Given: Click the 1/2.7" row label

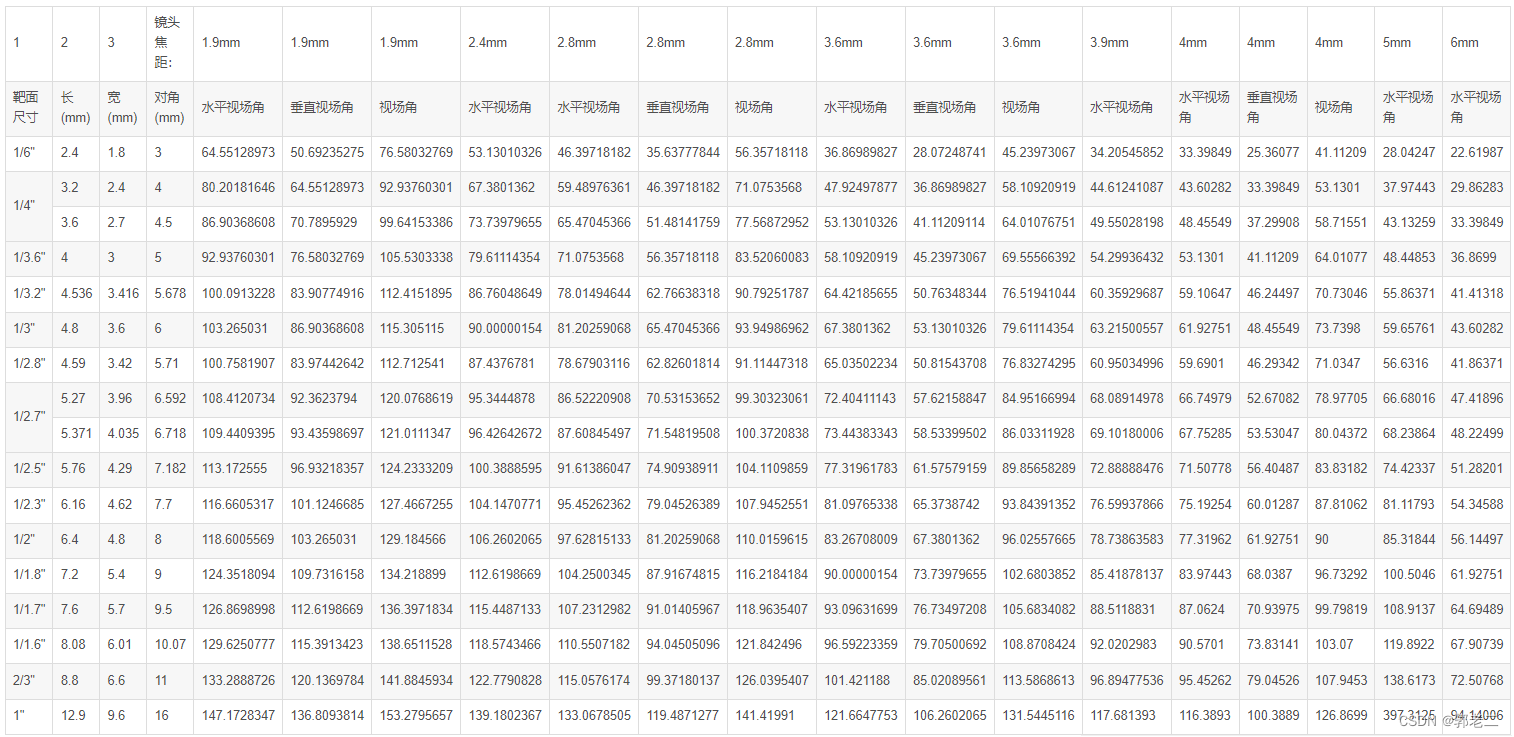Looking at the screenshot, I should tap(28, 416).
